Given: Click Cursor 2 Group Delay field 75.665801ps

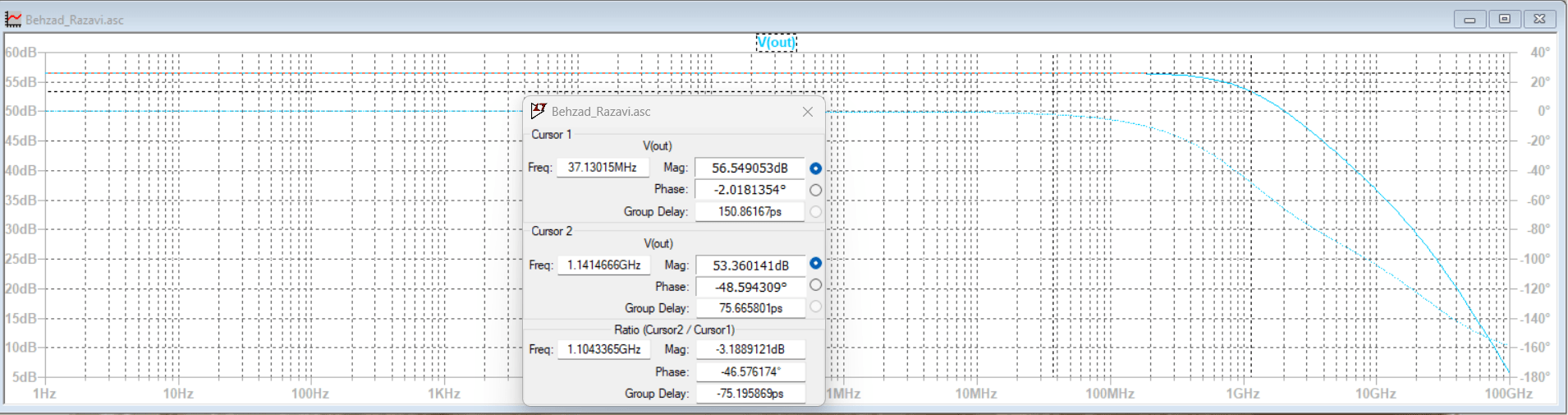Looking at the screenshot, I should (750, 308).
